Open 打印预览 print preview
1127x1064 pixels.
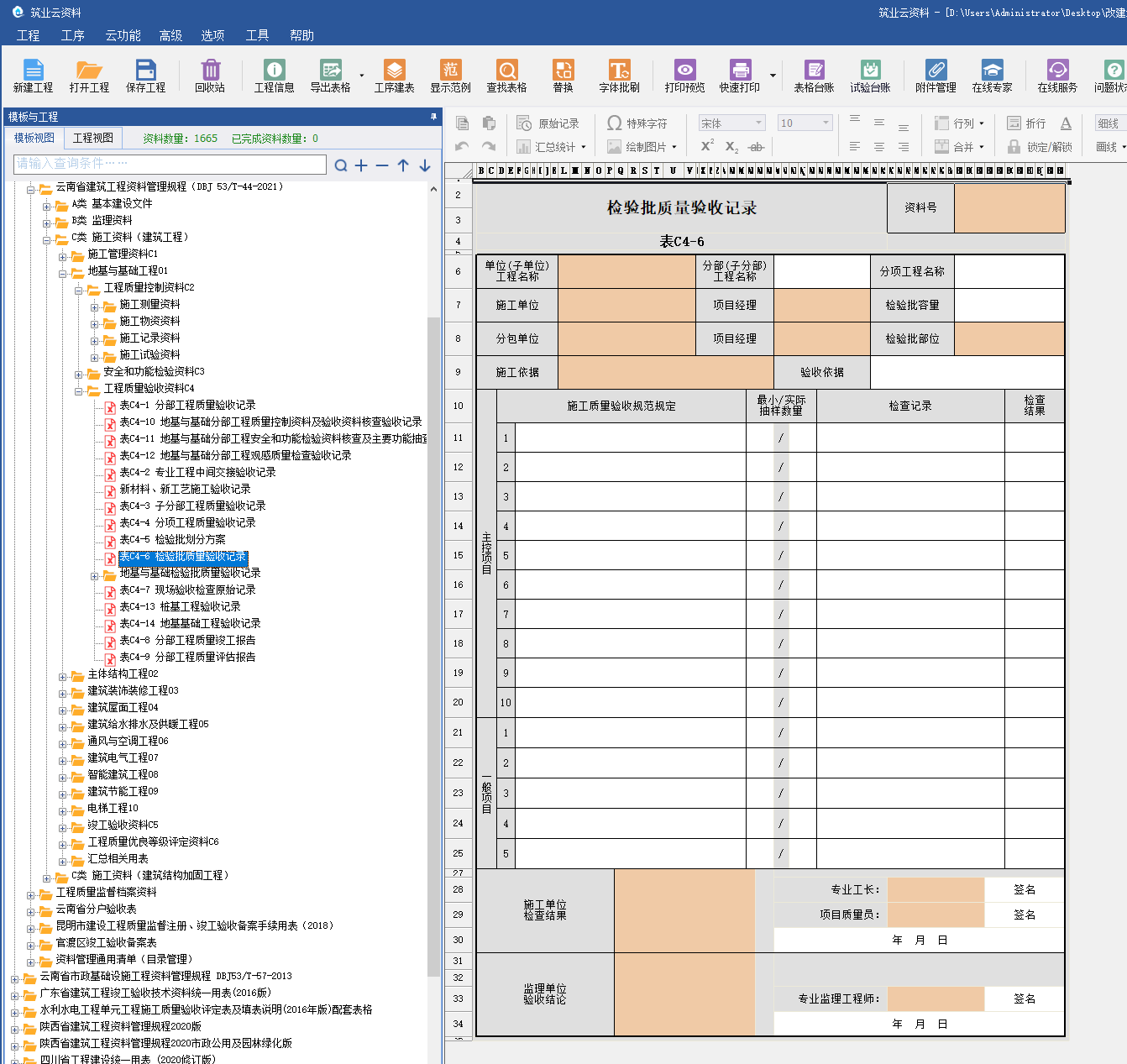pyautogui.click(x=684, y=76)
